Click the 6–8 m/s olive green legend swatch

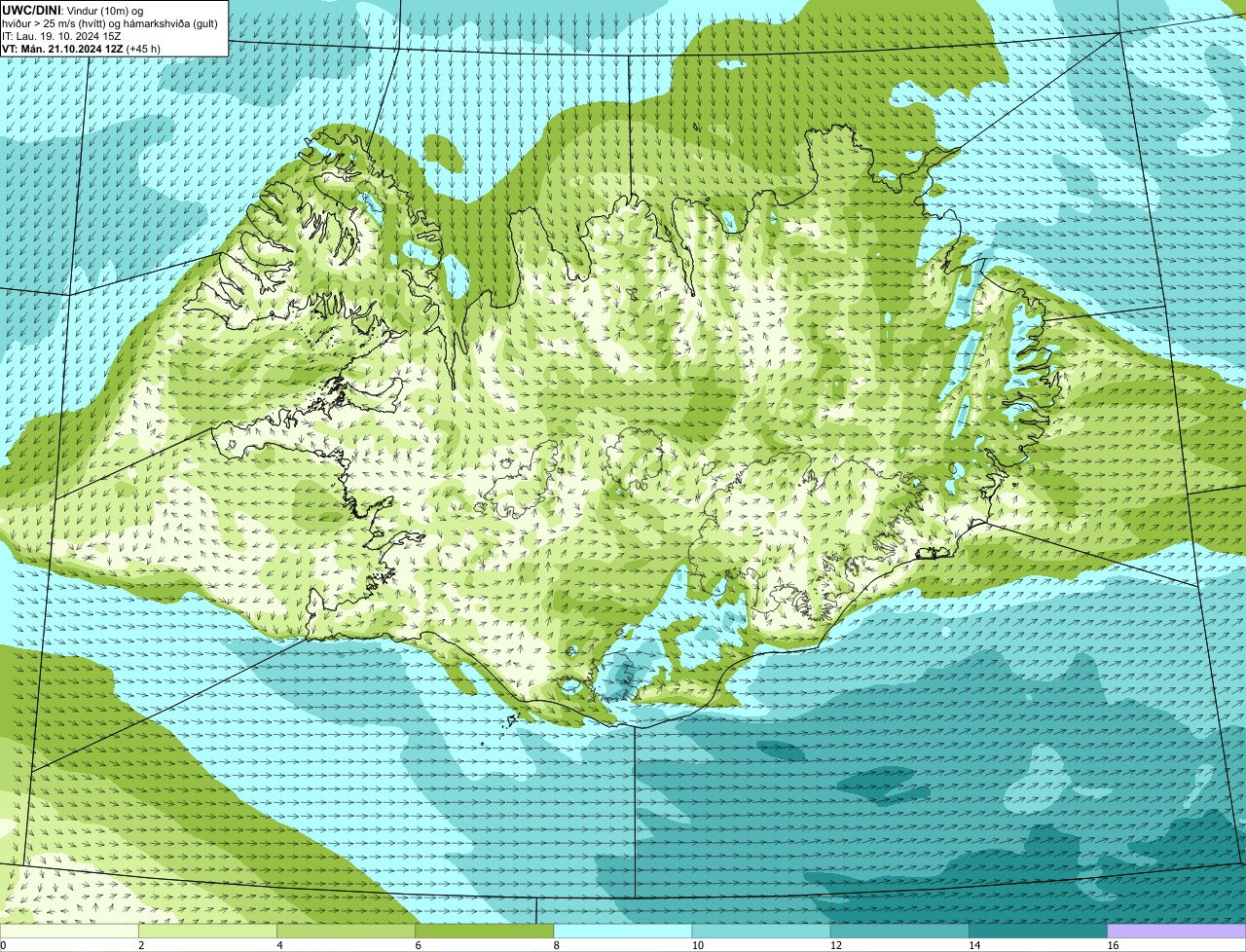point(484,932)
